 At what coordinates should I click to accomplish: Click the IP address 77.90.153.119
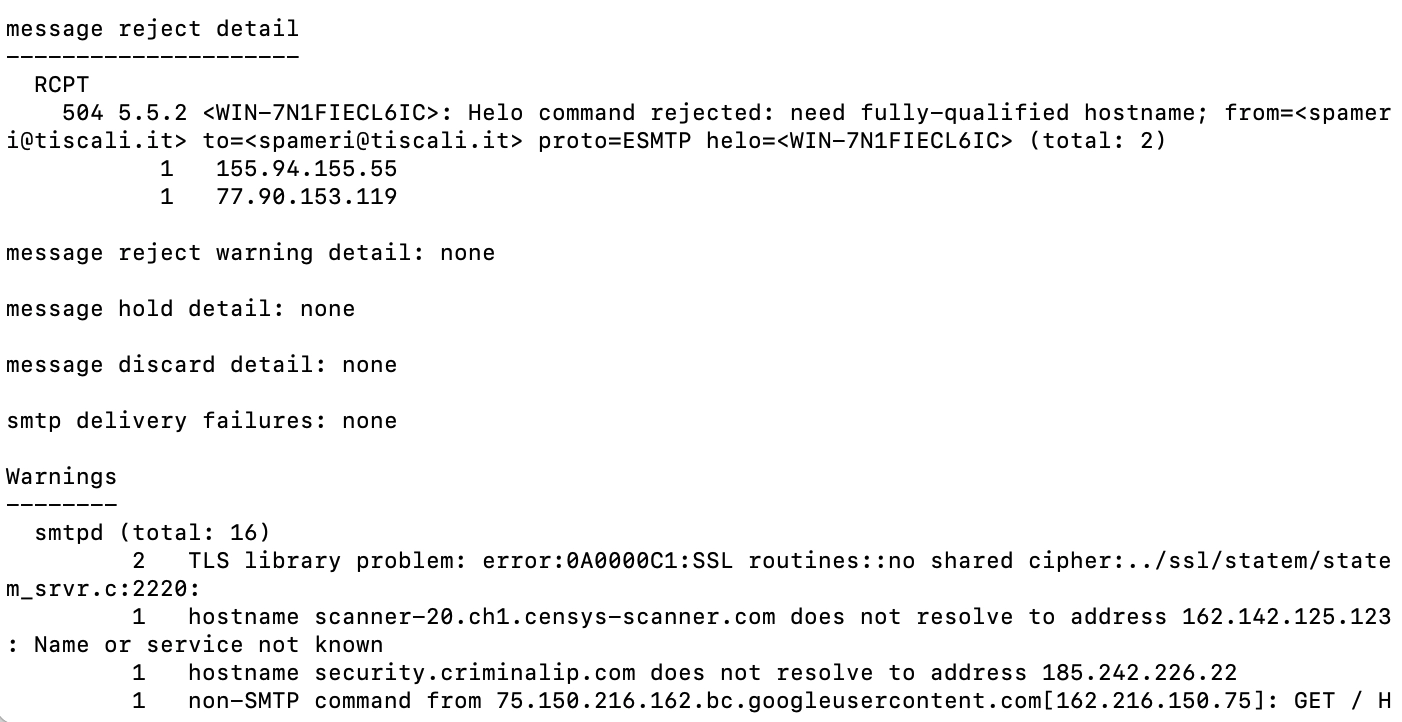(306, 197)
